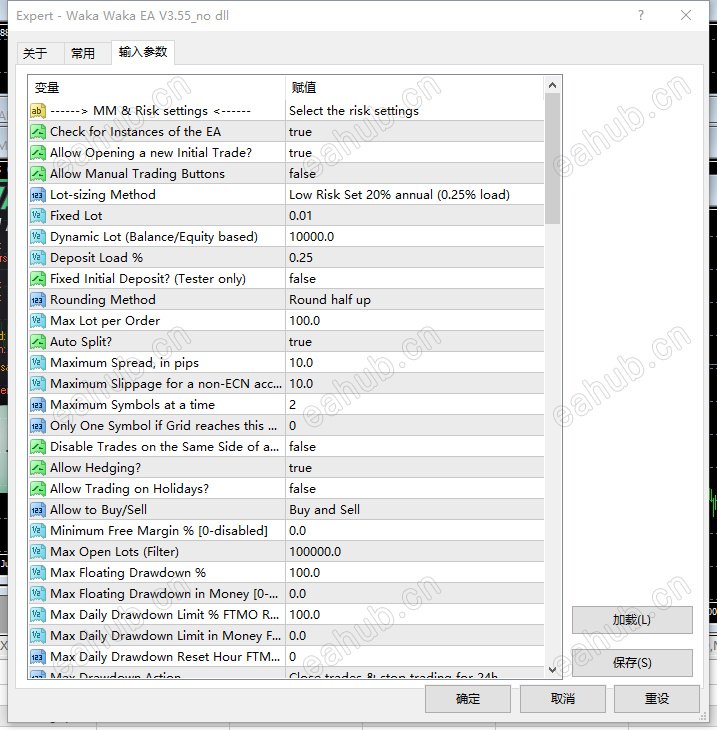The height and width of the screenshot is (730, 717).
Task: Select the Max Floating Drawdown in Money row
Action: pos(286,594)
